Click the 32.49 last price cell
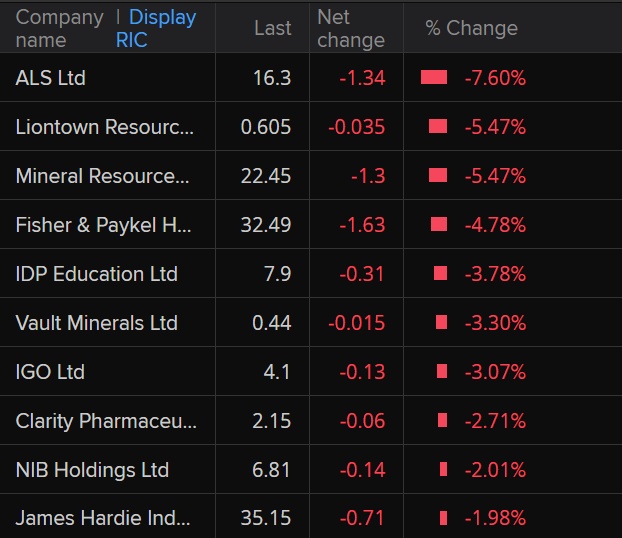The height and width of the screenshot is (538, 622). point(266,225)
